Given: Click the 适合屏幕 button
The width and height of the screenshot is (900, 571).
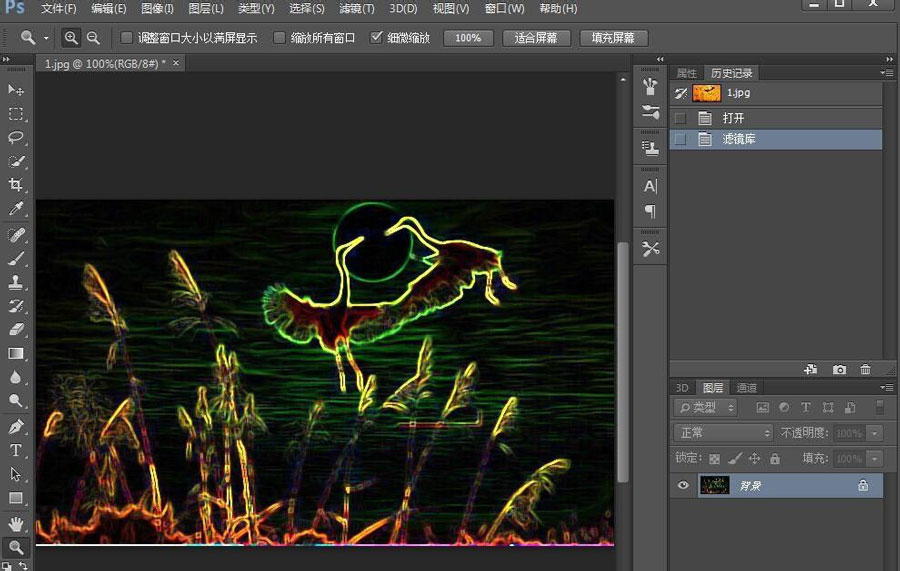Looking at the screenshot, I should click(x=535, y=38).
